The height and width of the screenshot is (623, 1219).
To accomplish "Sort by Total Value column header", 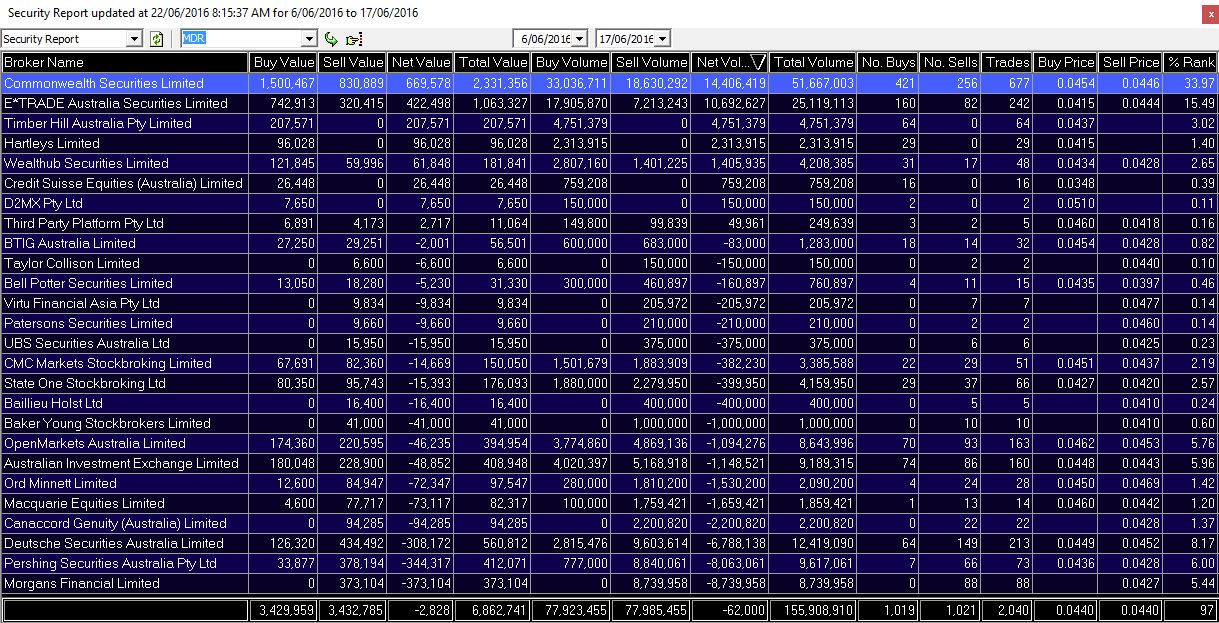I will point(493,62).
